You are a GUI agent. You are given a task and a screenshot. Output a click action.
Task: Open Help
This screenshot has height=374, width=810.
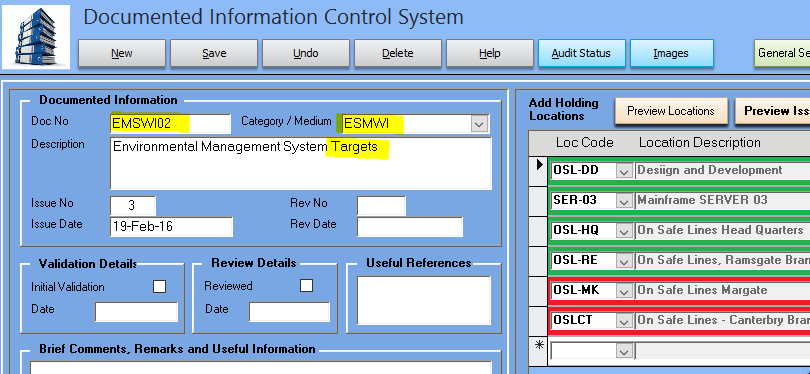pos(490,53)
